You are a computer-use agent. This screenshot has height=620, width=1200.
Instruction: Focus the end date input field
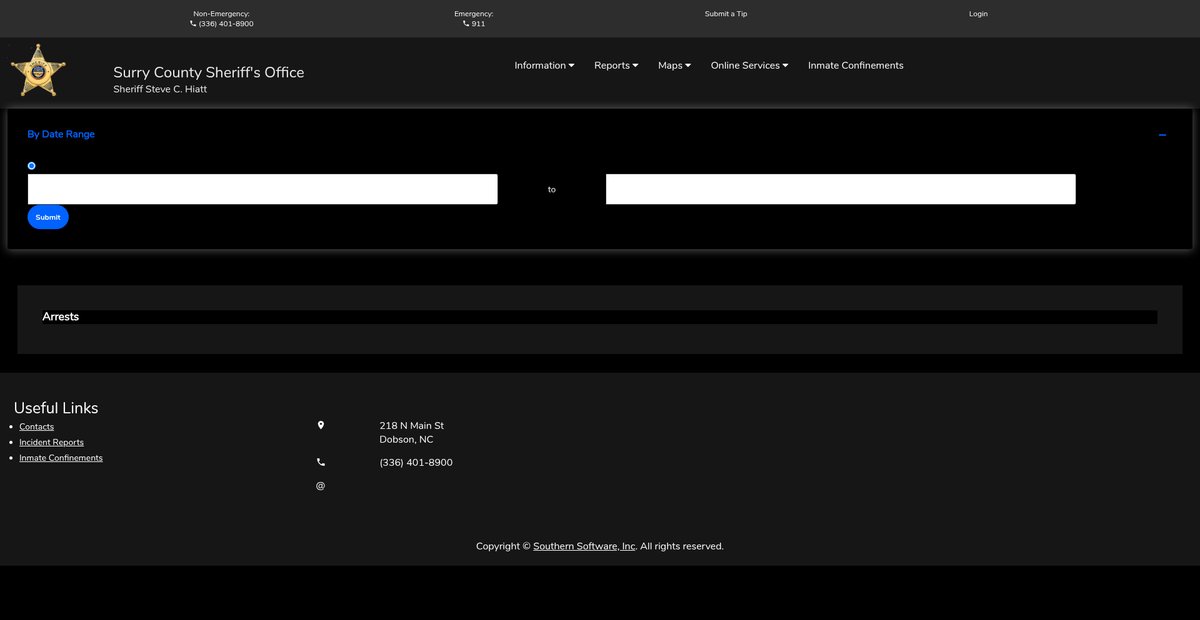click(x=841, y=189)
